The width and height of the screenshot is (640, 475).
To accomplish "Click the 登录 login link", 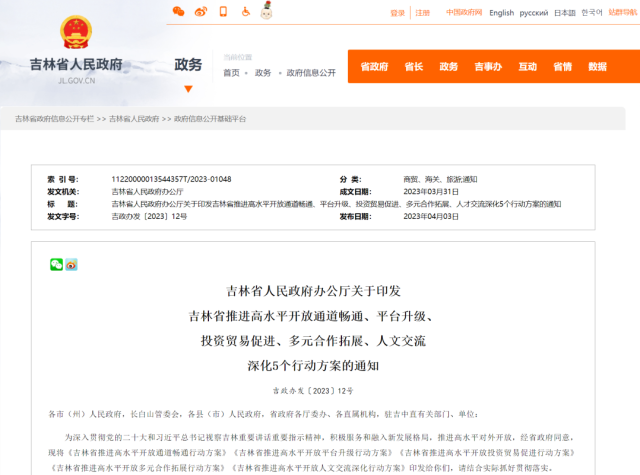I will coord(397,13).
